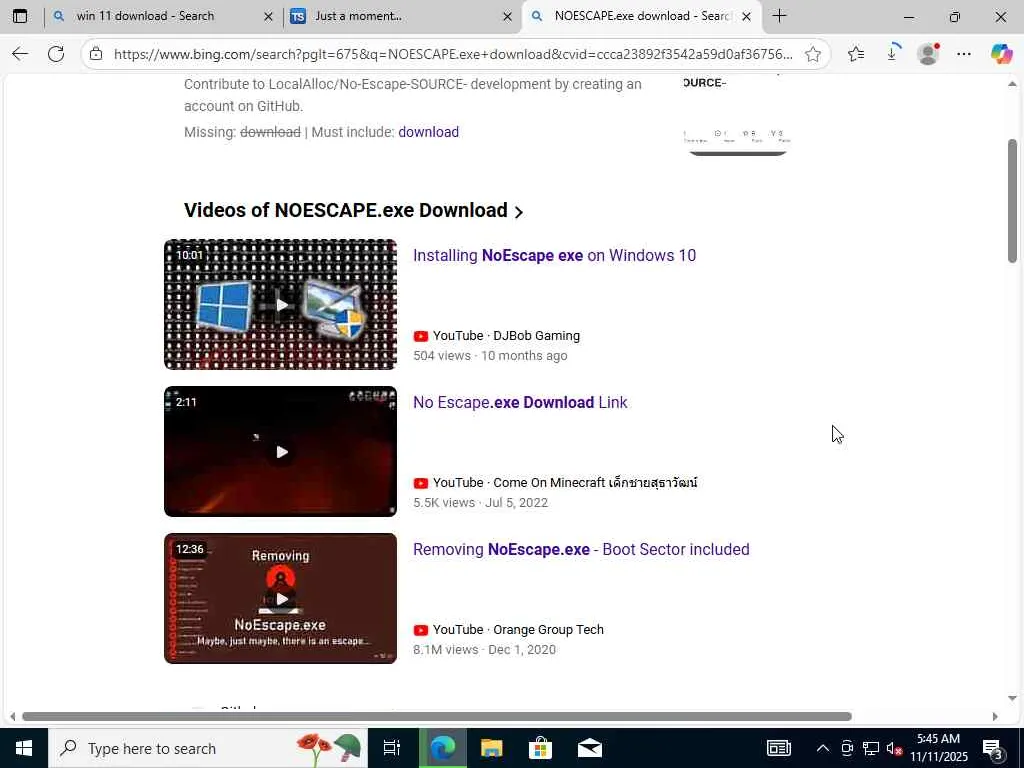Add page to favorites star icon
Screen dimensions: 1024x768
(812, 54)
